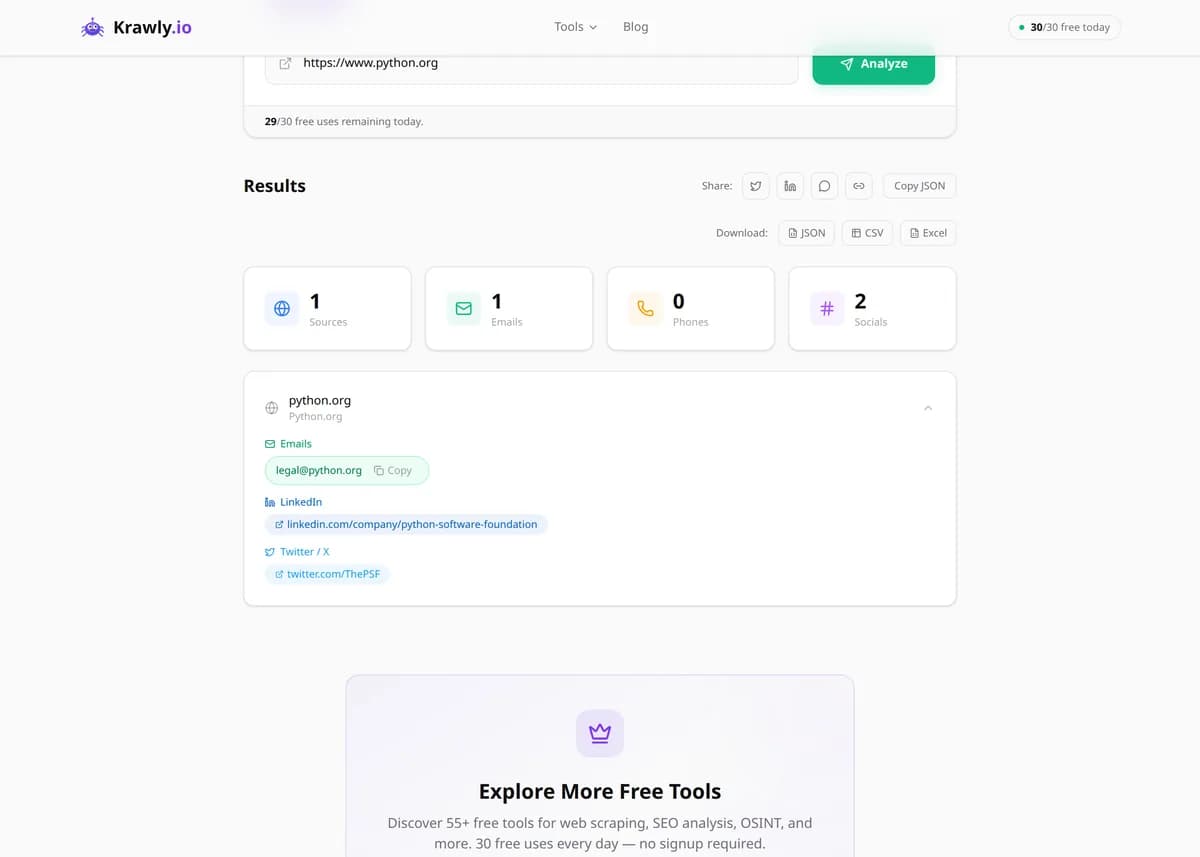Click the 29/30 free uses remaining text
This screenshot has width=1200, height=857.
[x=344, y=121]
